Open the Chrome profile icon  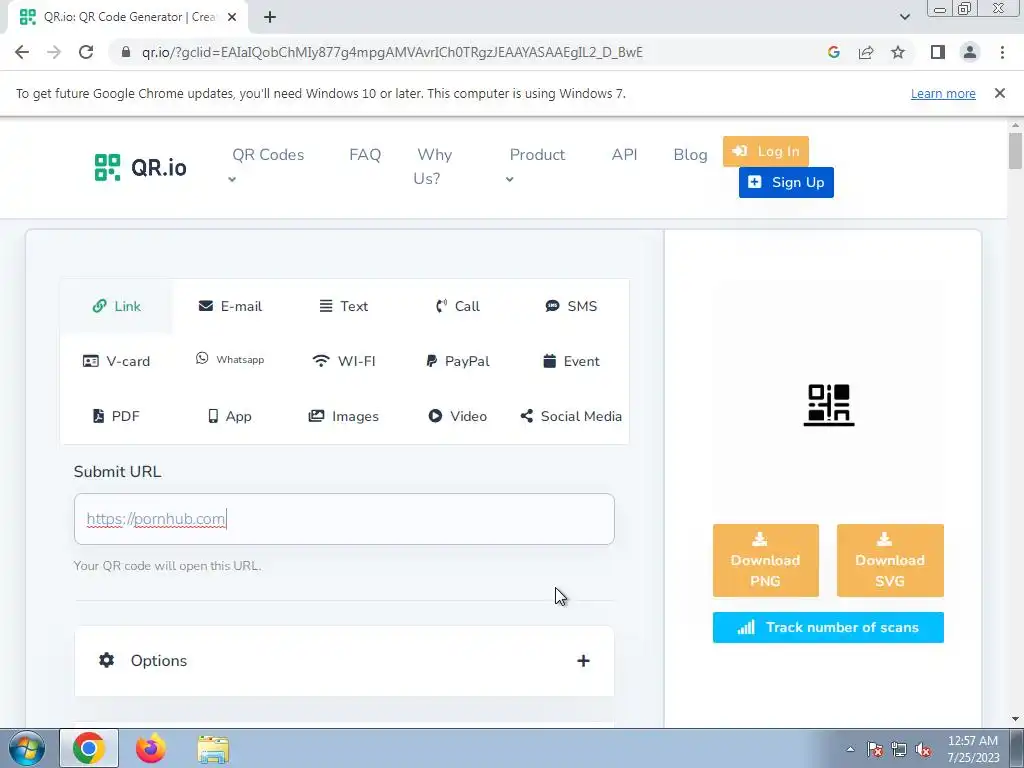point(970,52)
